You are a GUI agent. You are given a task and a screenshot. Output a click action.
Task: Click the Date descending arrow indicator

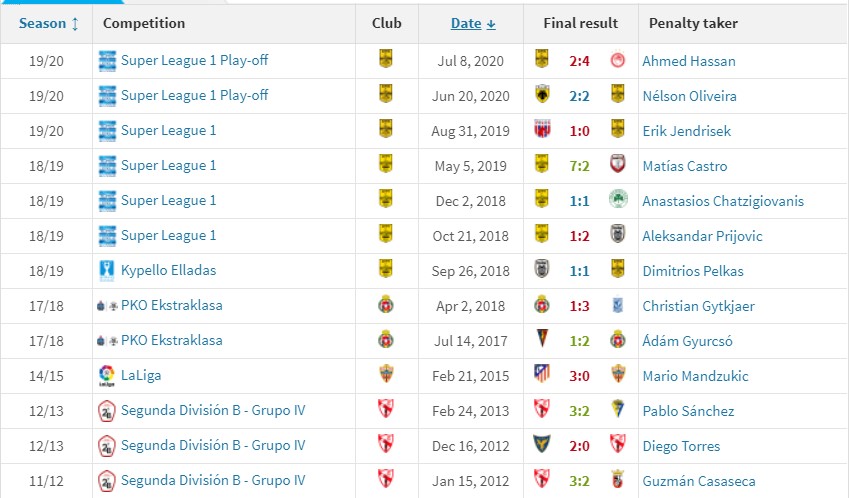(491, 24)
